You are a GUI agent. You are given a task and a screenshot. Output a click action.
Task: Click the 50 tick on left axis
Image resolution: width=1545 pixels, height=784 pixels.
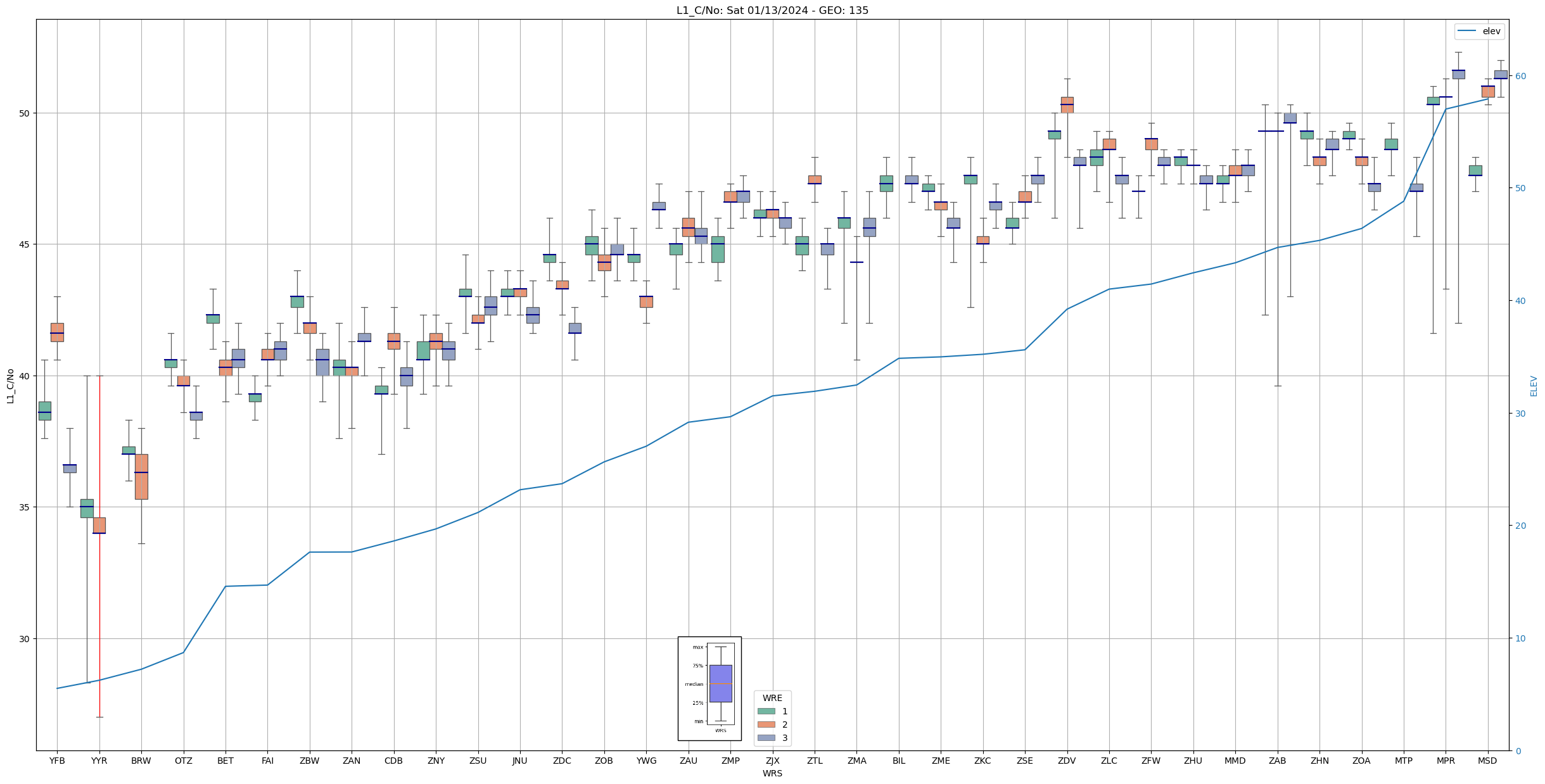(25, 113)
